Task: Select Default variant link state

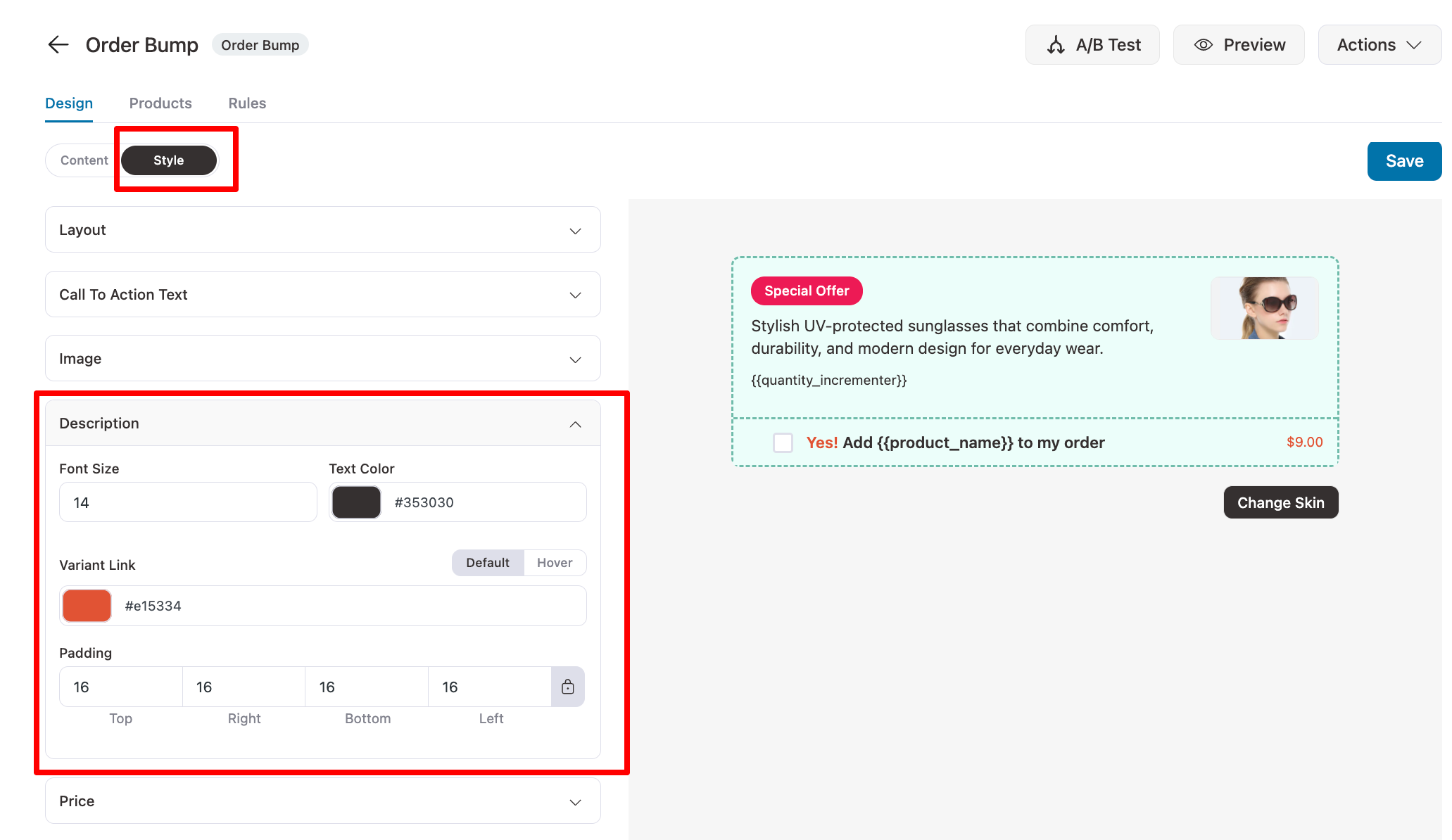Action: pyautogui.click(x=488, y=563)
